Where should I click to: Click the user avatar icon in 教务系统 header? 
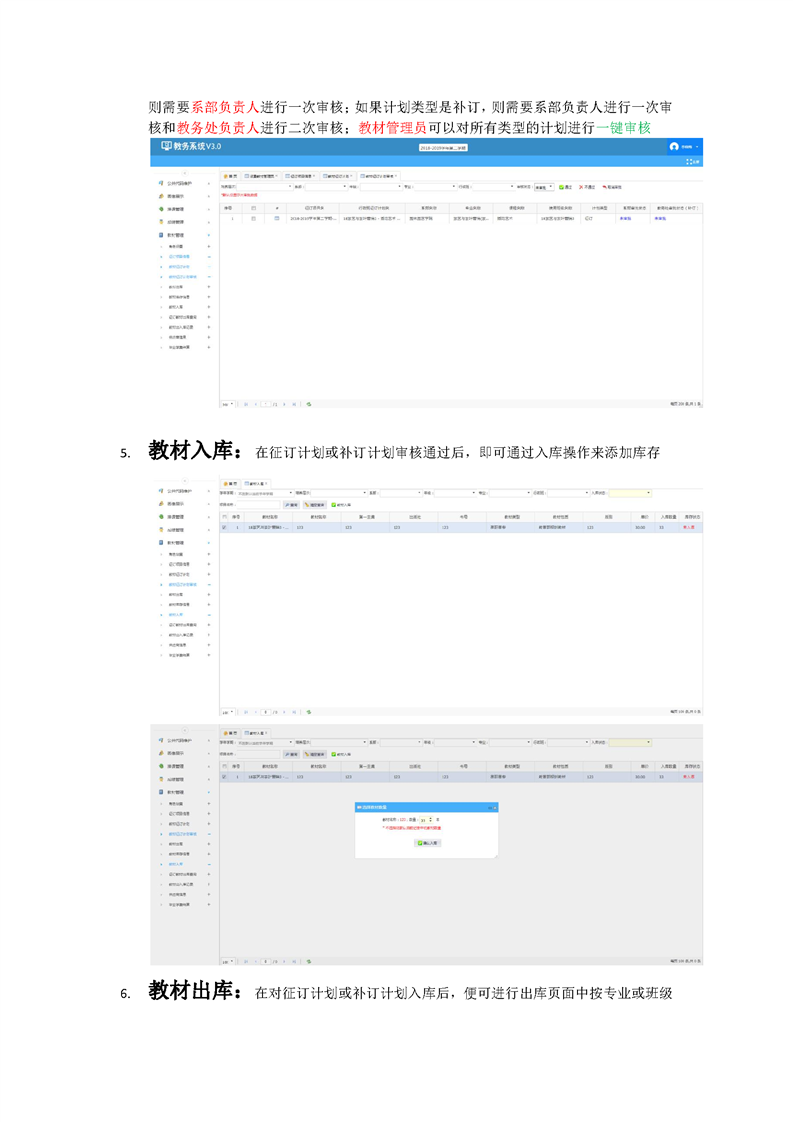coord(674,146)
